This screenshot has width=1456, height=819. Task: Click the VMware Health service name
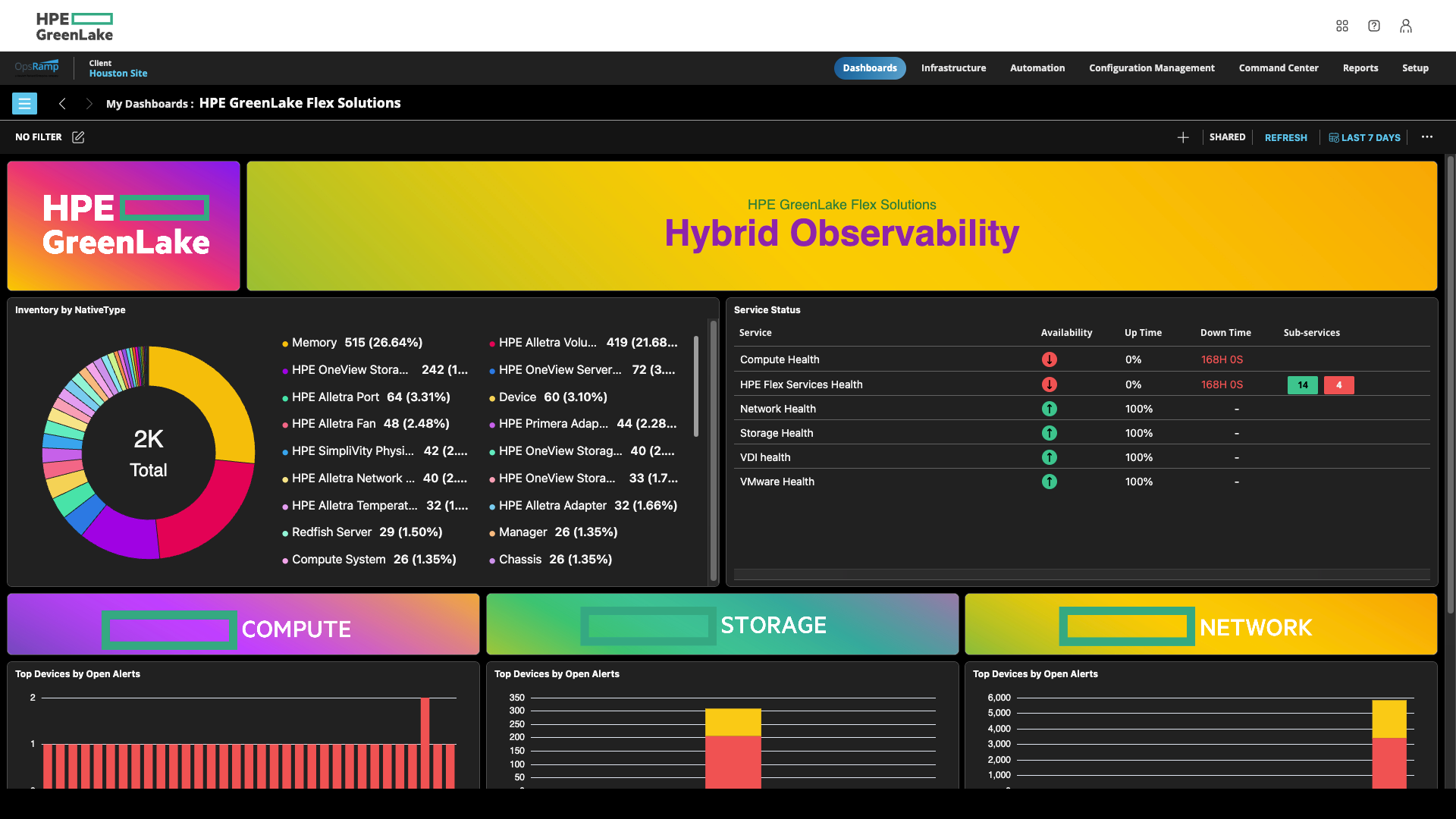point(777,482)
